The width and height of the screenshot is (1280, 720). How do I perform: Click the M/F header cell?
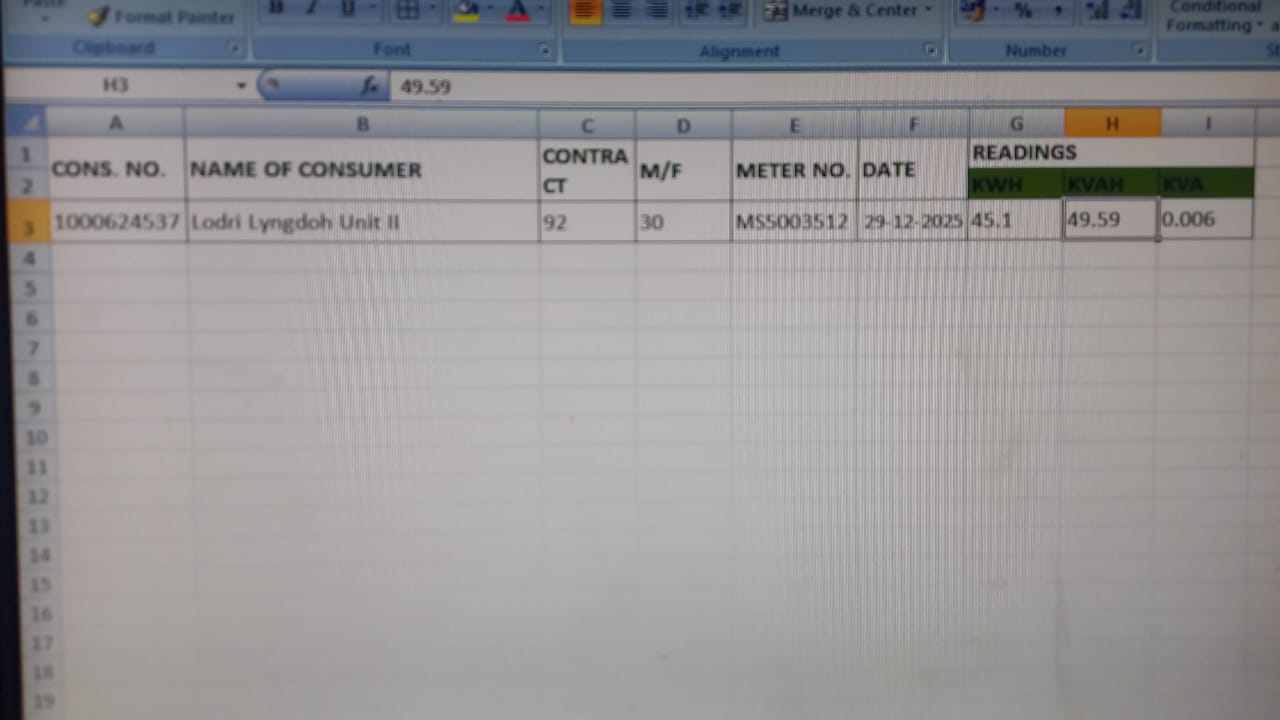tap(683, 170)
